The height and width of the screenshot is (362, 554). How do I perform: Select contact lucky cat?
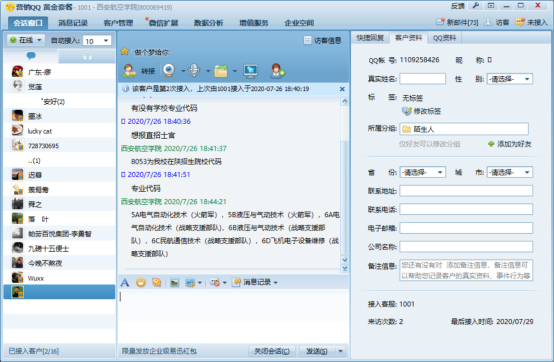pyautogui.click(x=59, y=131)
